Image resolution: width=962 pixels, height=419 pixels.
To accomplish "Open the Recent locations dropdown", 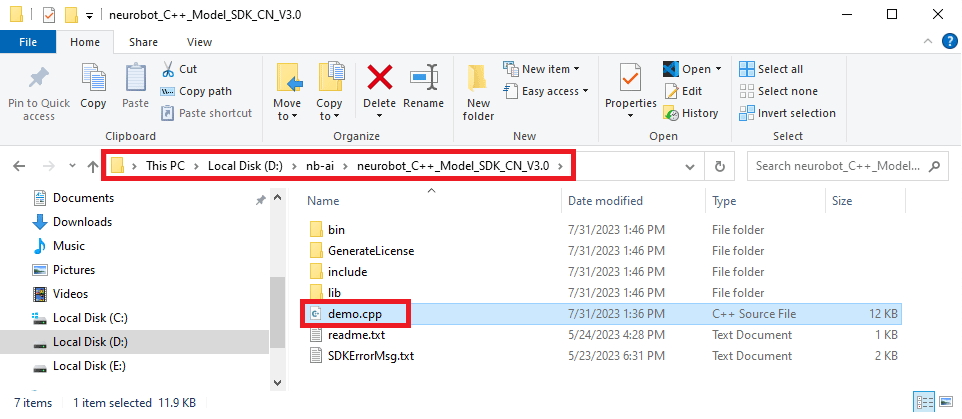I will (73, 166).
